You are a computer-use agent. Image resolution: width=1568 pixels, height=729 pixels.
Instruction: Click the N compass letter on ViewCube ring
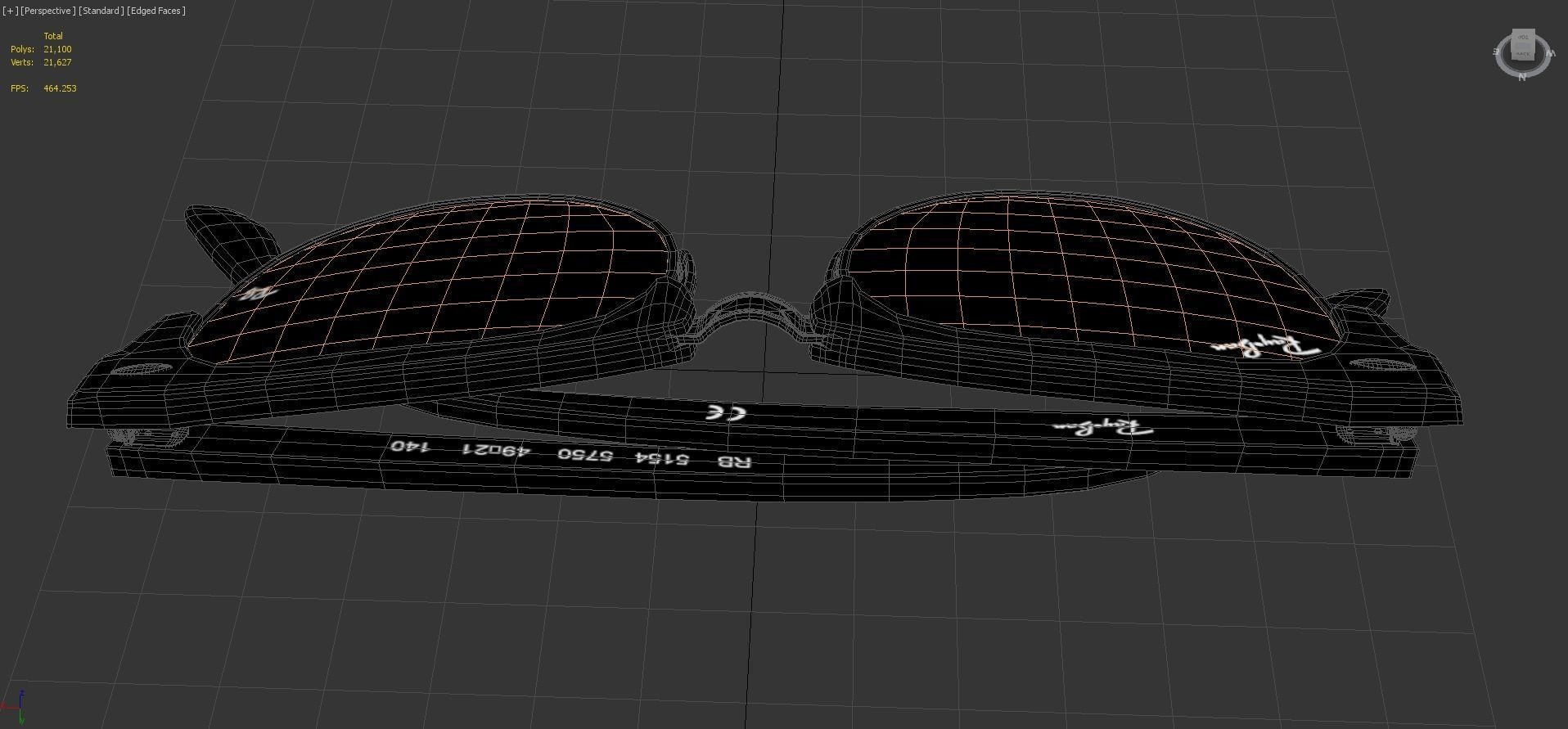click(1522, 78)
